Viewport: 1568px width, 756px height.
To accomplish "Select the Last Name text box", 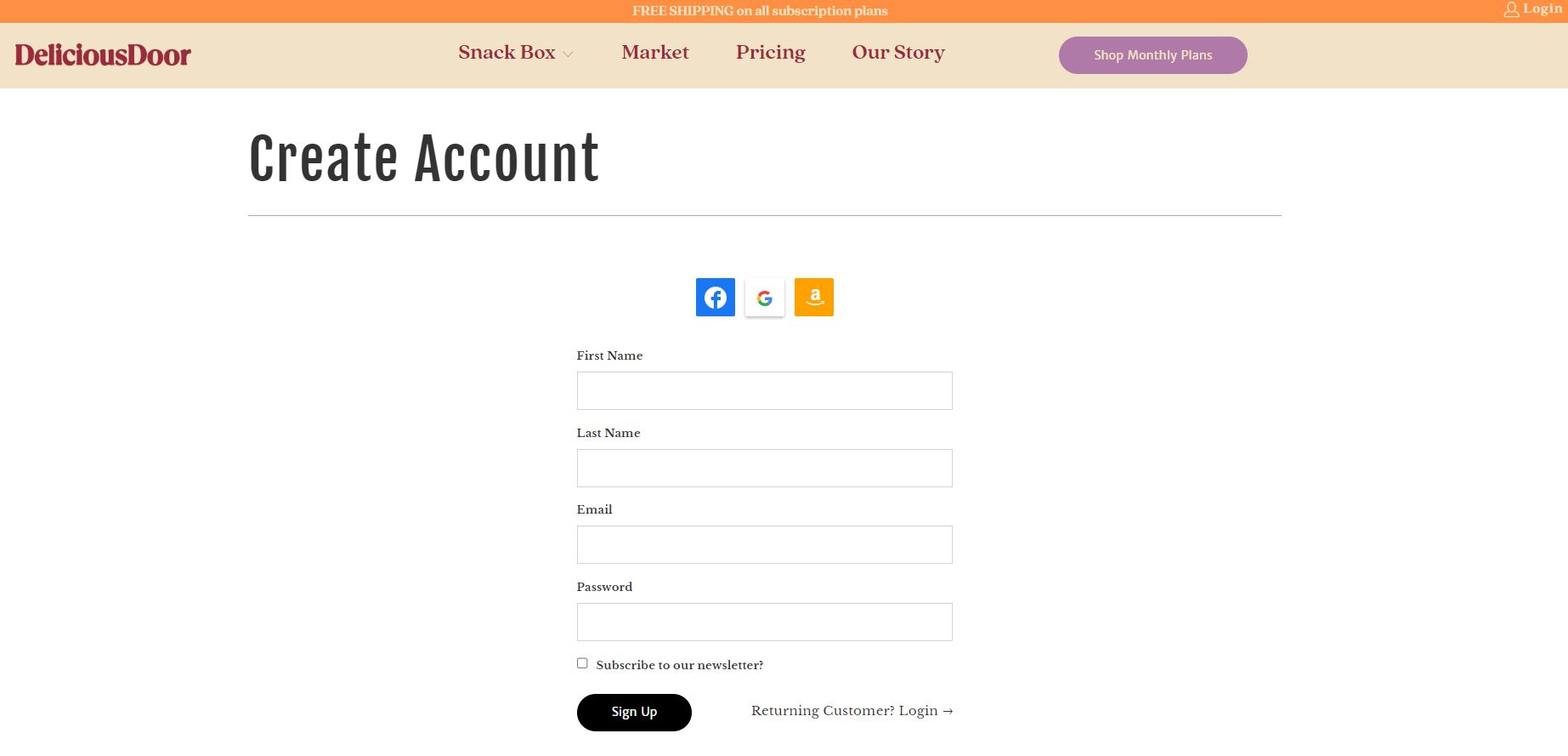I will (x=765, y=469).
